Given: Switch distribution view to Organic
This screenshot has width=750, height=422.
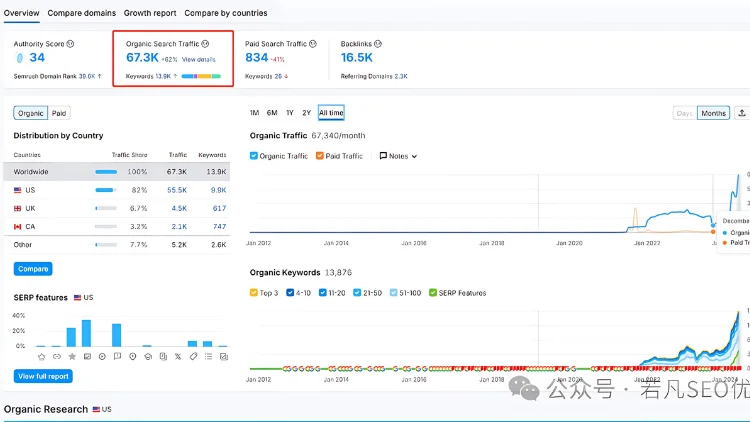Looking at the screenshot, I should click(31, 113).
